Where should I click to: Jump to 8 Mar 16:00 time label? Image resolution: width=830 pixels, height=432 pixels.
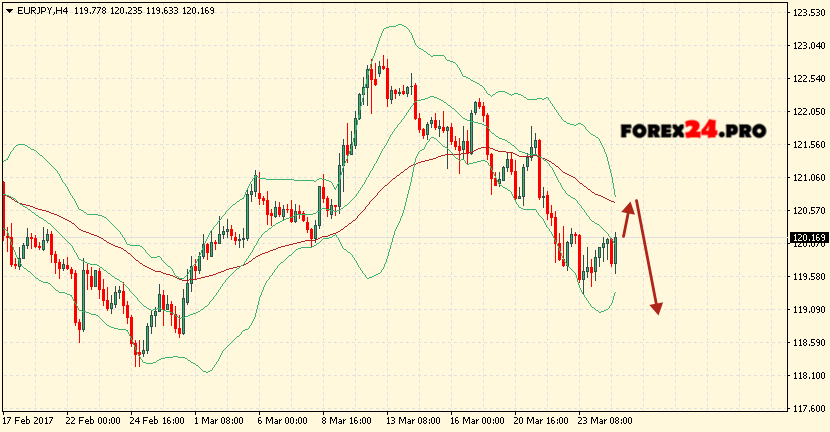346,422
